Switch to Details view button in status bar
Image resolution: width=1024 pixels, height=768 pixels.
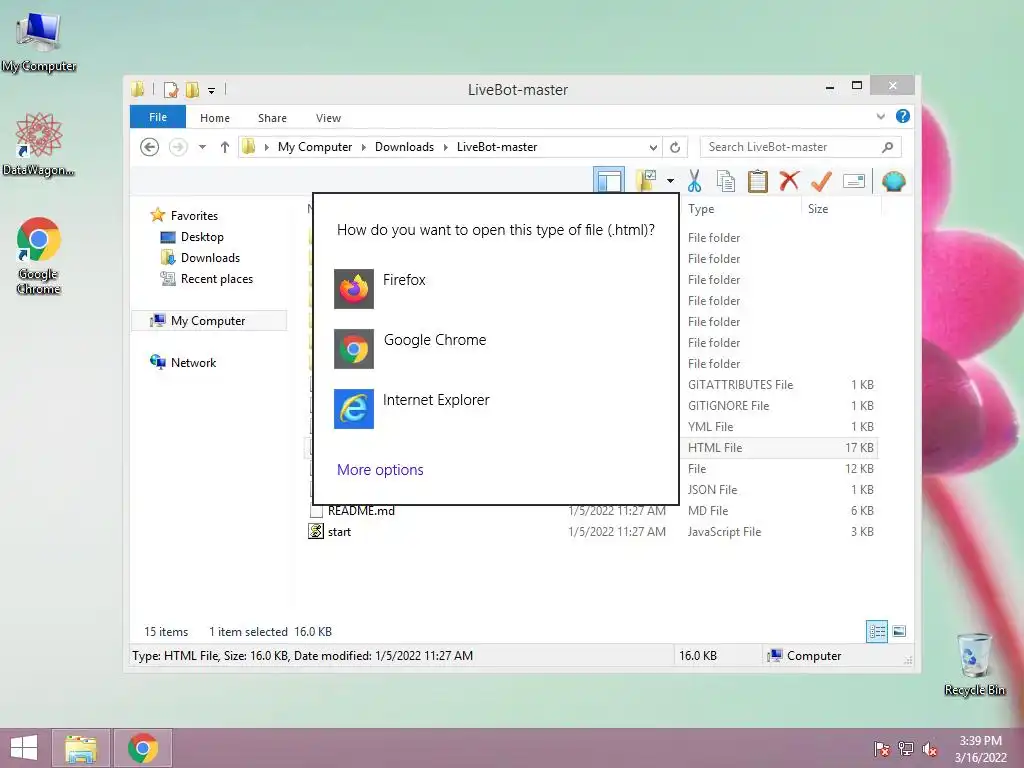click(877, 631)
